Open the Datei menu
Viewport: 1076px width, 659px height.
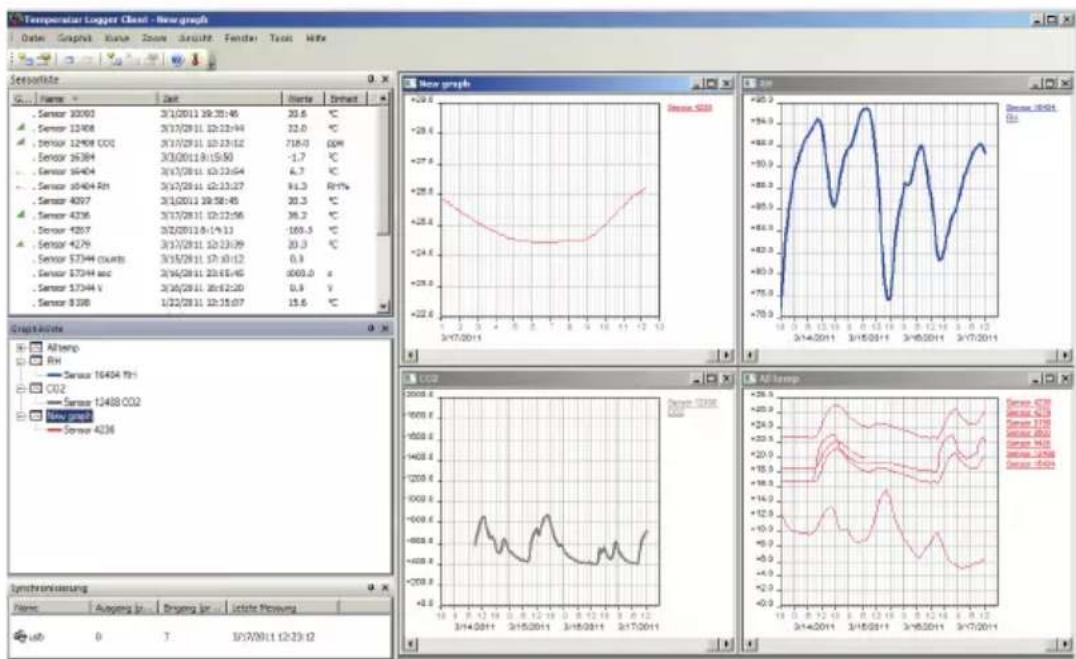[x=33, y=38]
